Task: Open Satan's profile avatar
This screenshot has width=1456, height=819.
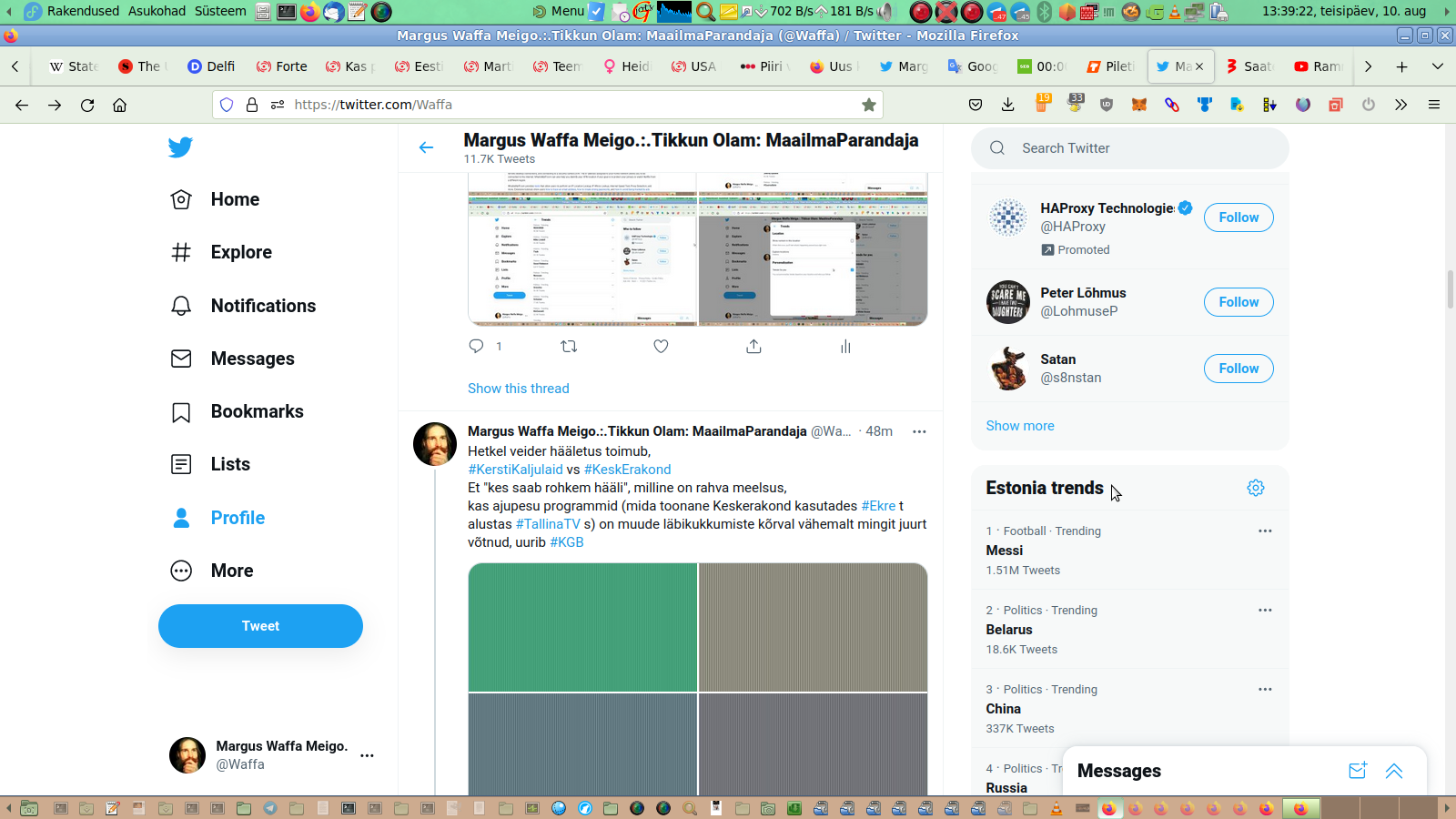Action: click(x=1008, y=369)
